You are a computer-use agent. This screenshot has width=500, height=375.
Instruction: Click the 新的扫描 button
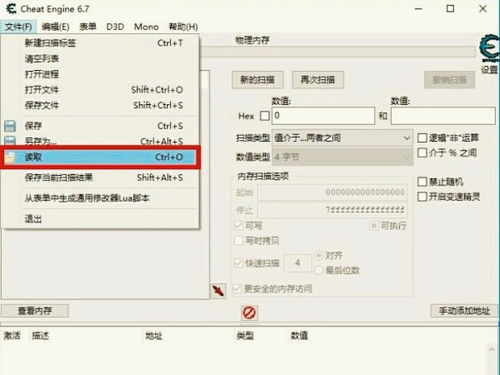(258, 80)
